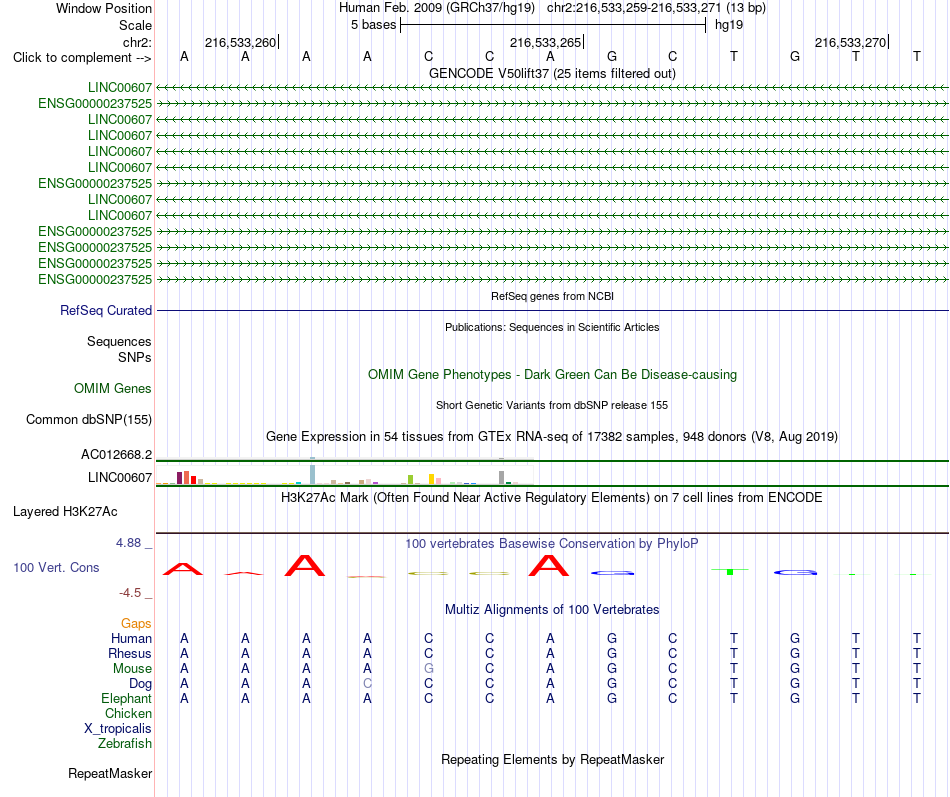Image resolution: width=950 pixels, height=797 pixels.
Task: Click the SNPs track label
Action: [135, 358]
